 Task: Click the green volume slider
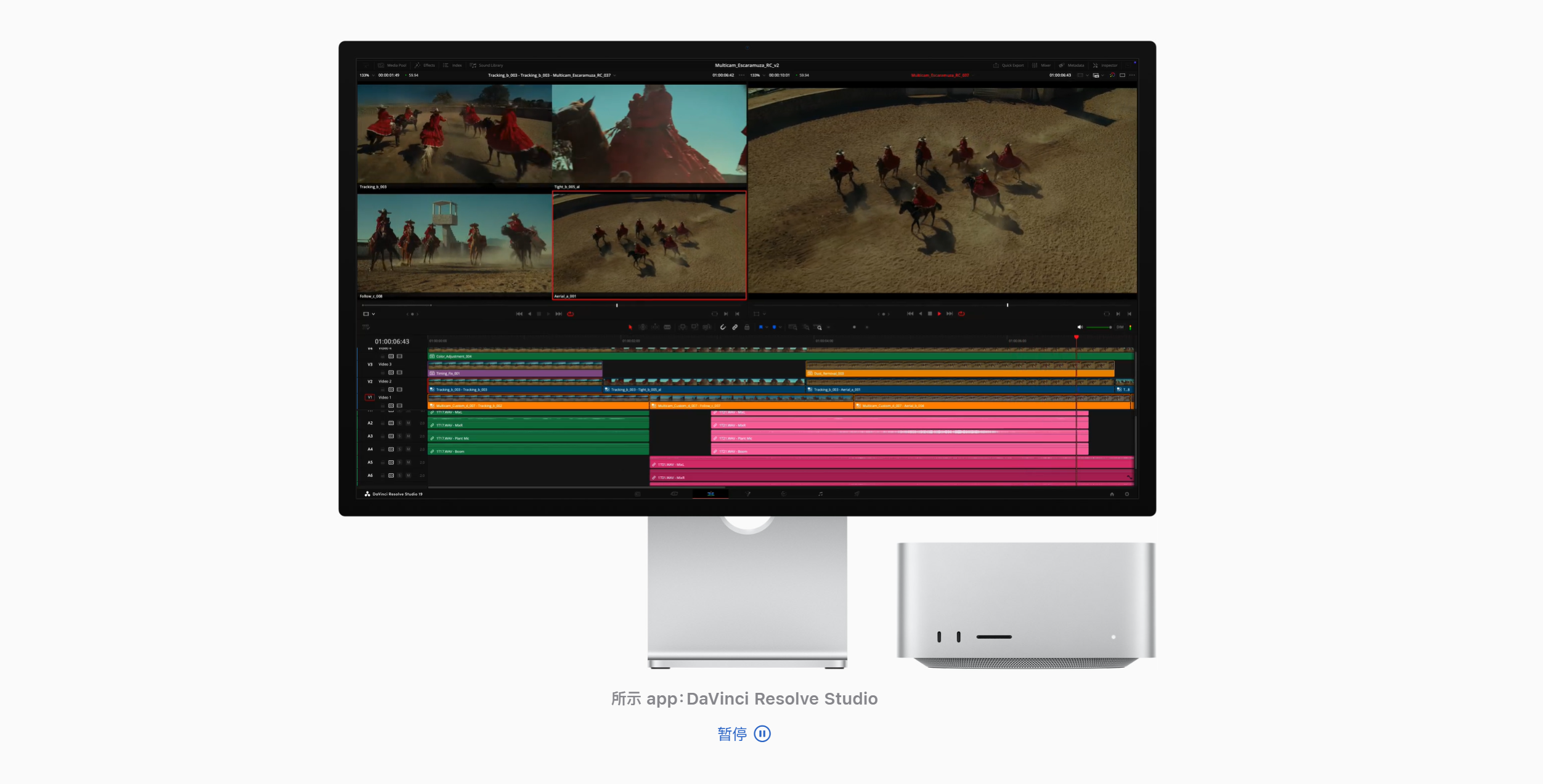(1098, 327)
